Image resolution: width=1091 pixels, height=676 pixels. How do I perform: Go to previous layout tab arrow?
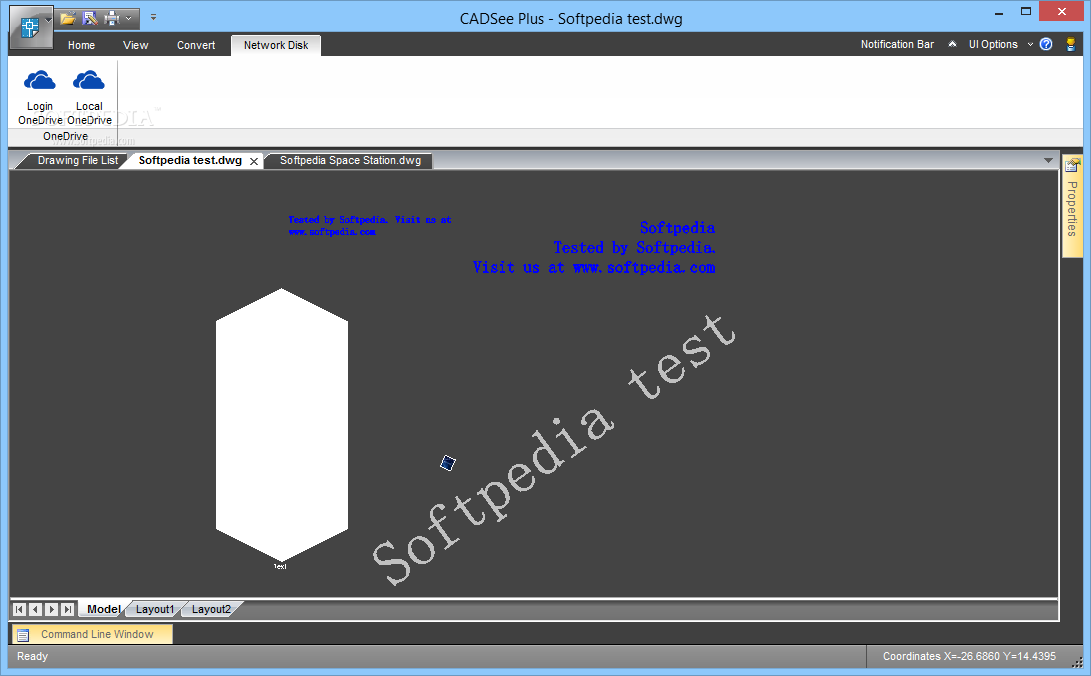tap(35, 609)
